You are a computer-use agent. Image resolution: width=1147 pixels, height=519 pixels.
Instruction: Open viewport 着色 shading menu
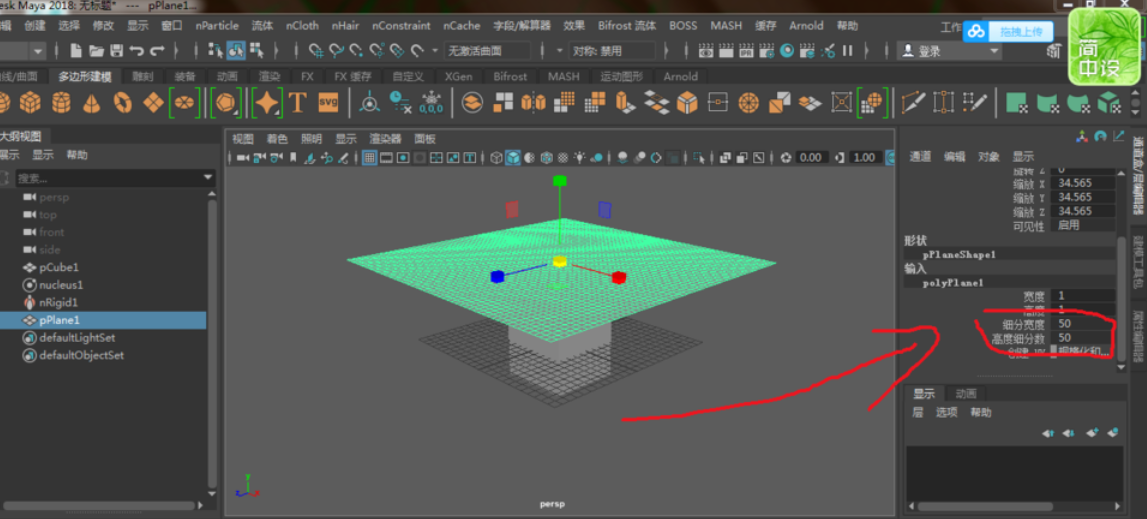[x=277, y=139]
